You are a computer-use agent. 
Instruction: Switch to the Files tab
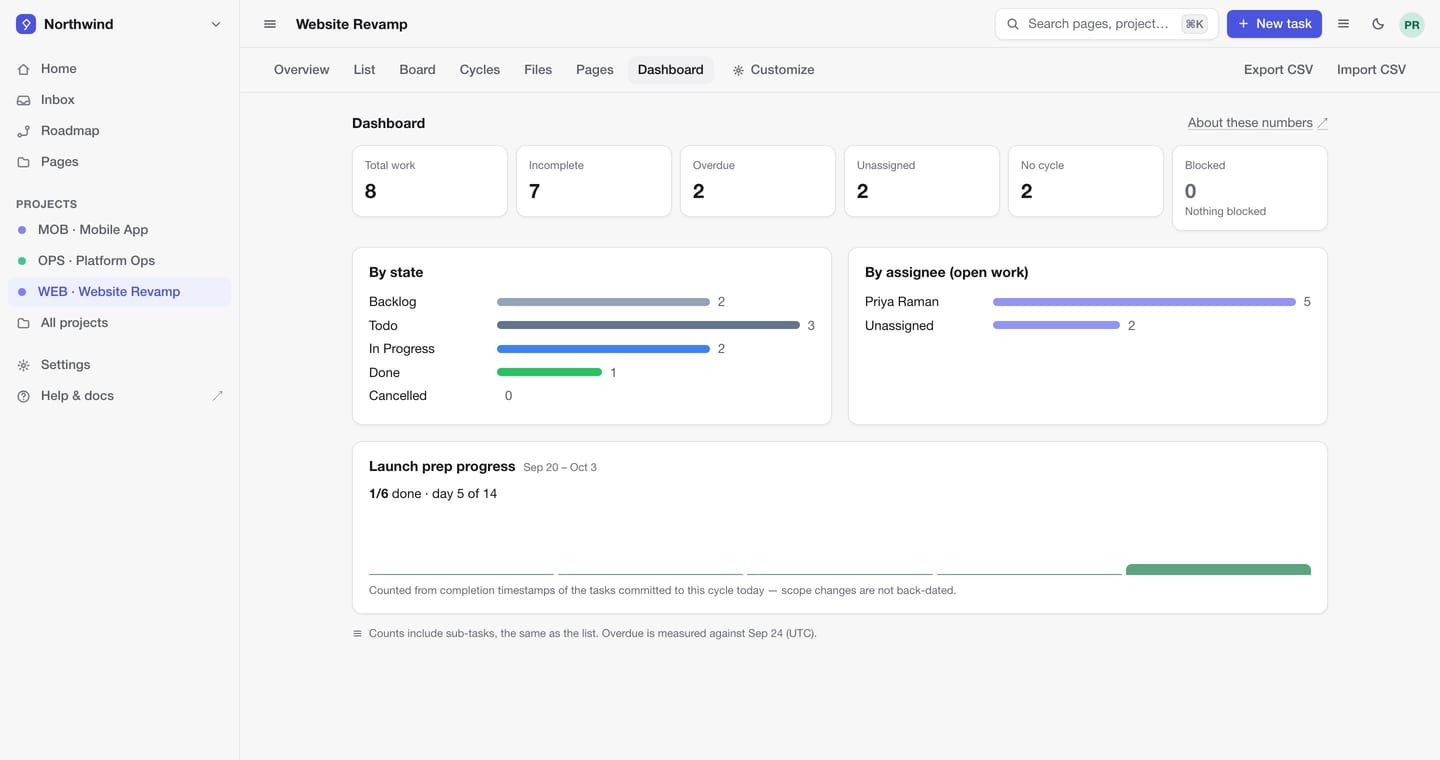tap(538, 70)
